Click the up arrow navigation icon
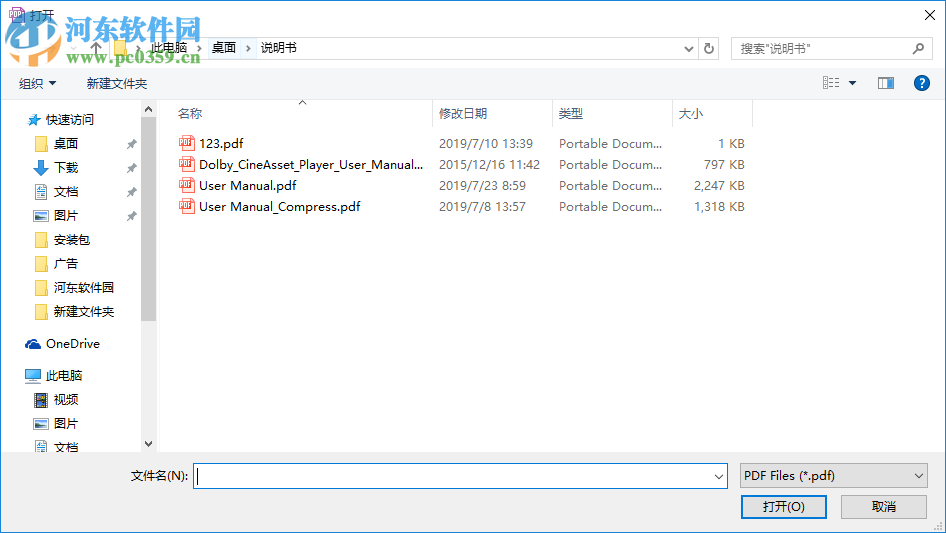Screen dimensions: 946x533 tap(95, 48)
